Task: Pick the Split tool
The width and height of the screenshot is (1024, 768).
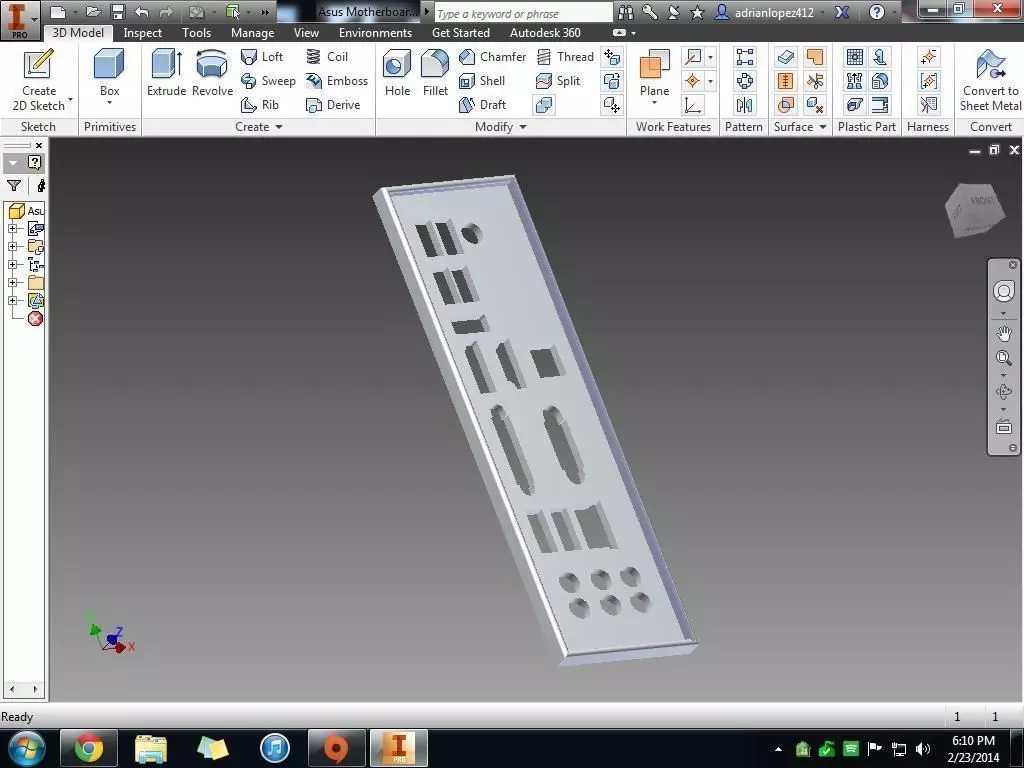Action: pyautogui.click(x=558, y=81)
